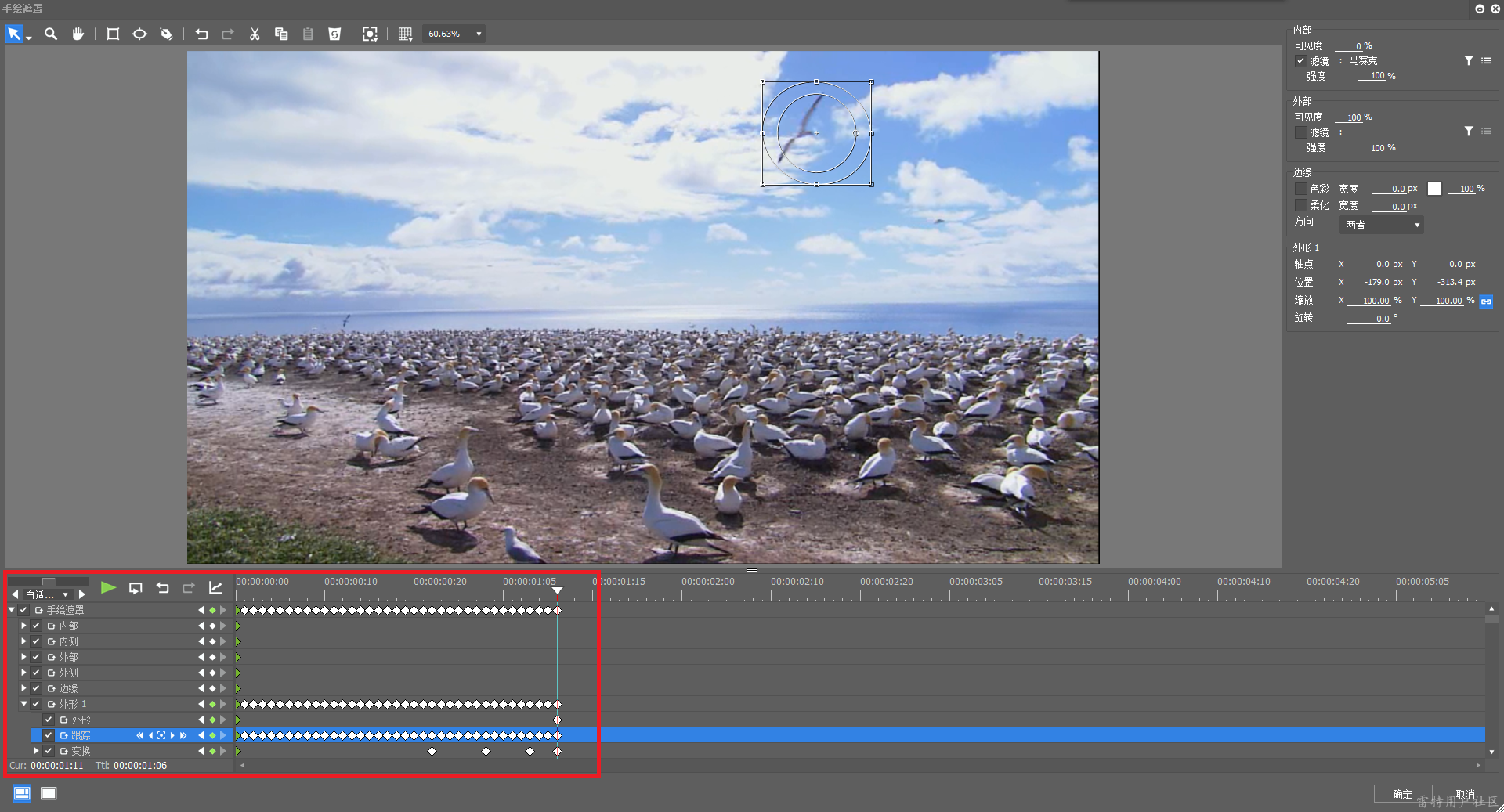
Task: Open the keyframe curve editor in timeline panel
Action: point(216,588)
